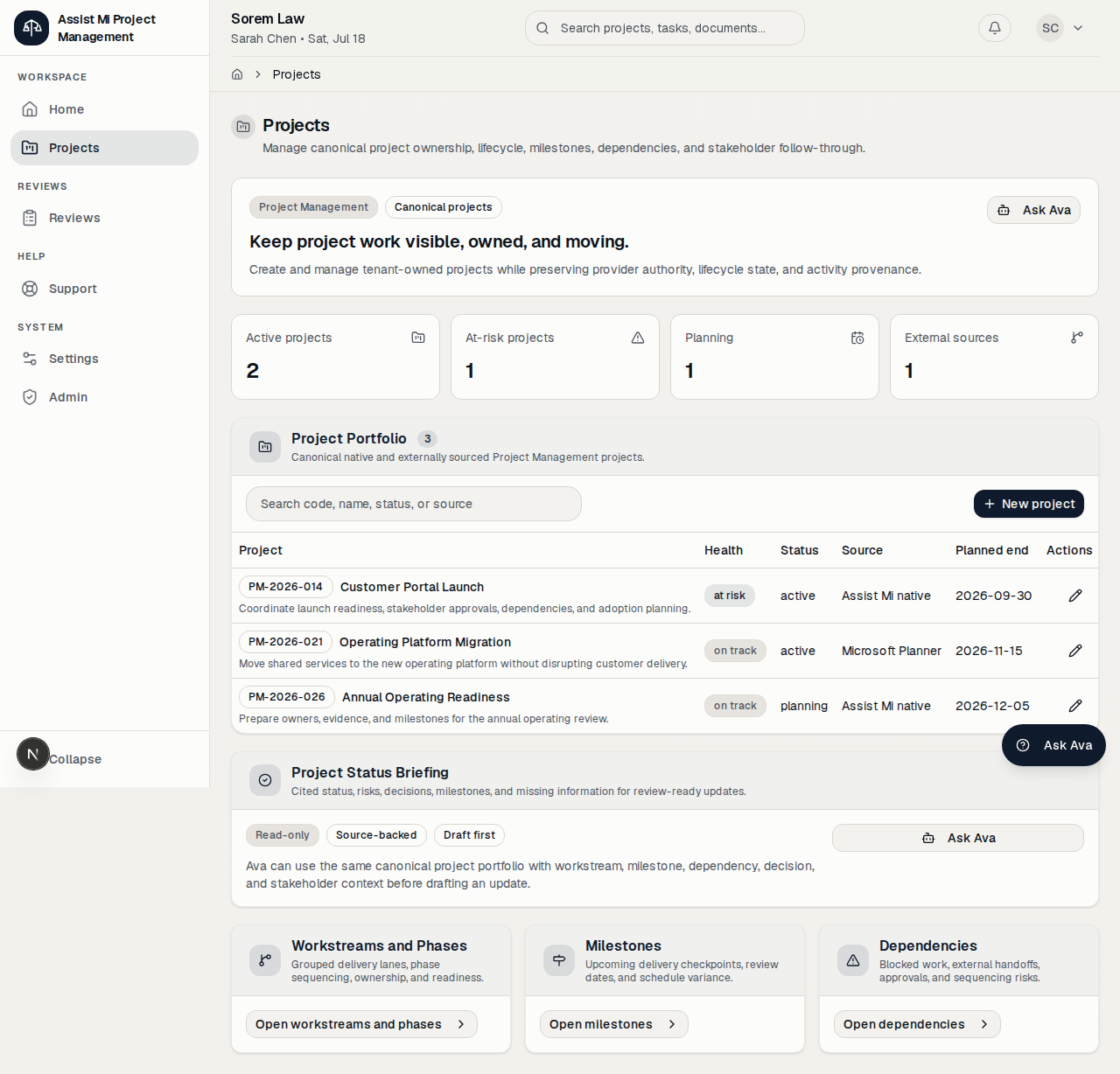
Task: Click the Planning calendar clock icon
Action: click(x=857, y=338)
